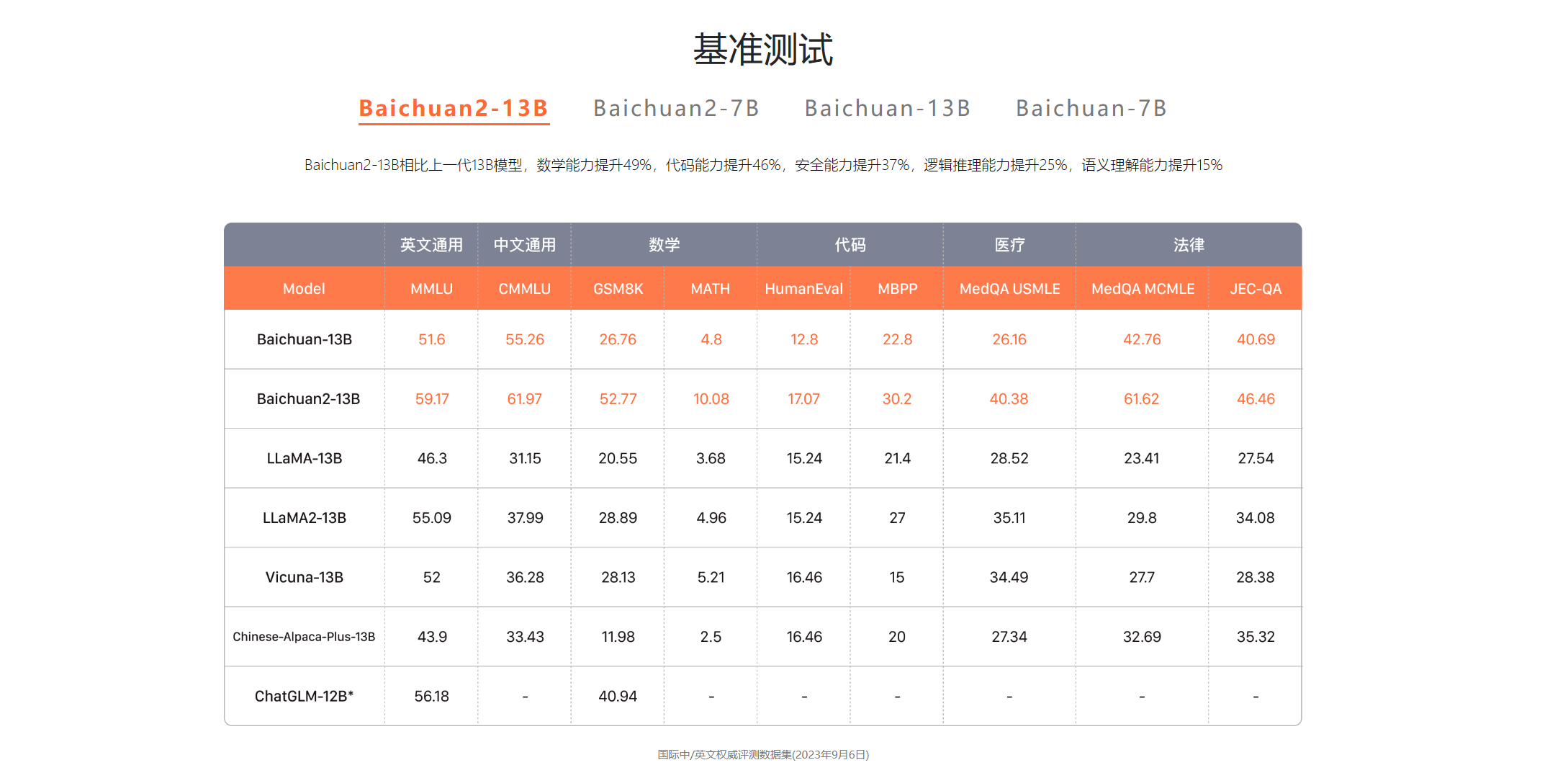Click Baichuan2-13B CMMLU score 61.97
The width and height of the screenshot is (1568, 778).
point(524,399)
